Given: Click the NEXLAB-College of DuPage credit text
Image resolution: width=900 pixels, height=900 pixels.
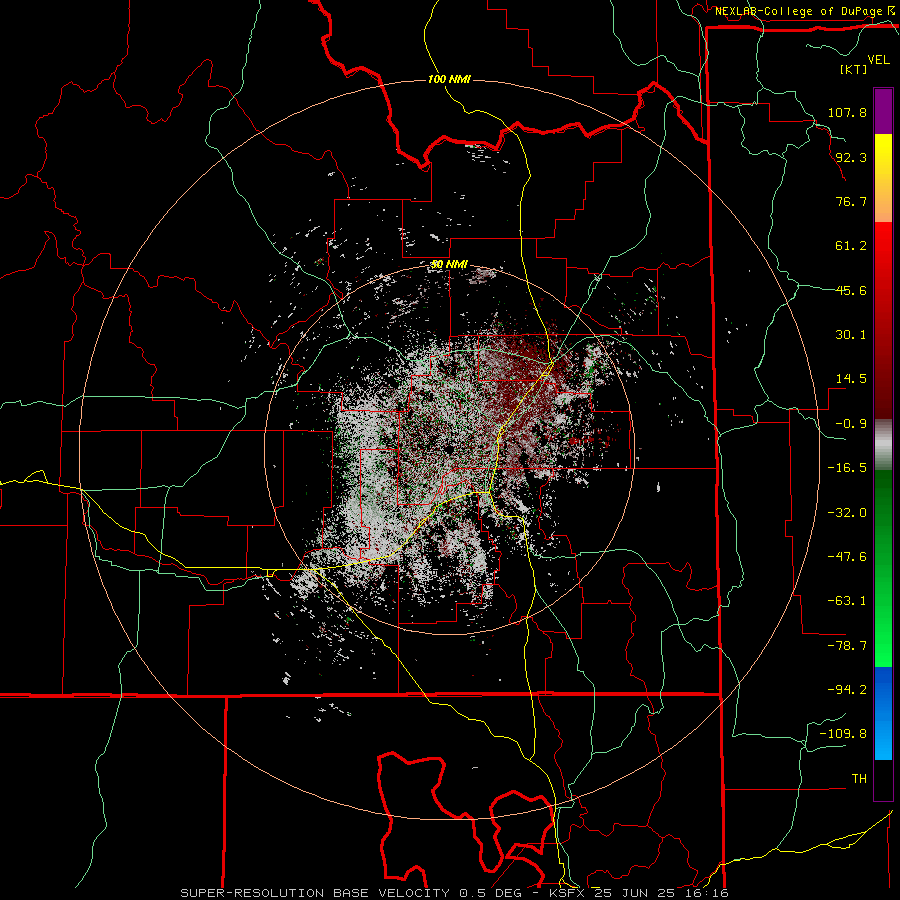Looking at the screenshot, I should point(798,11).
